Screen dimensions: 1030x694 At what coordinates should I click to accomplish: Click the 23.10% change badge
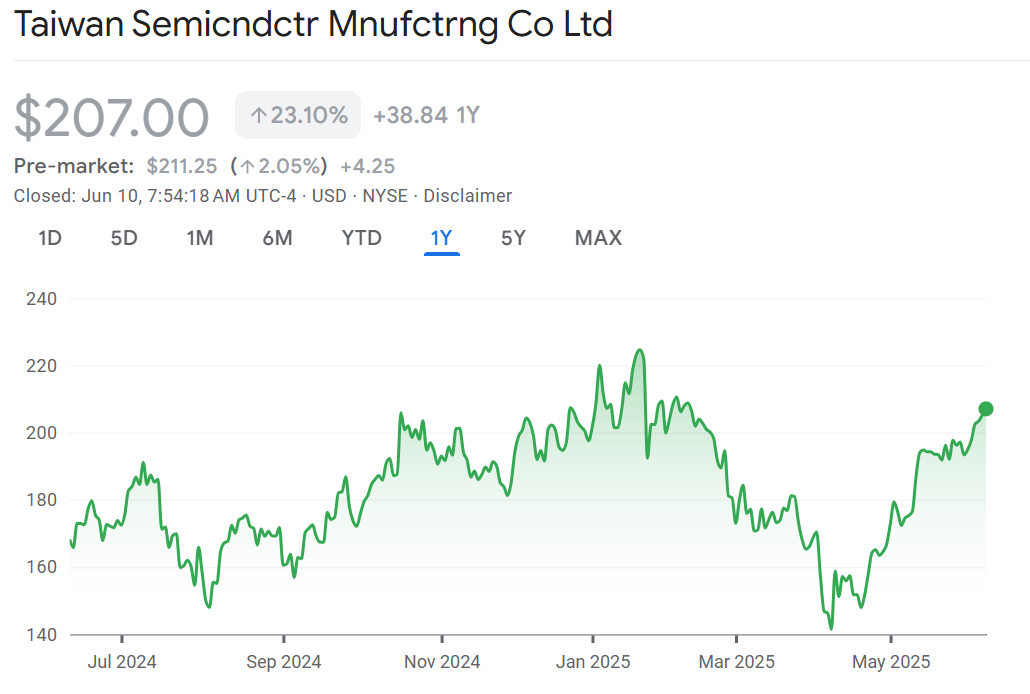(298, 116)
